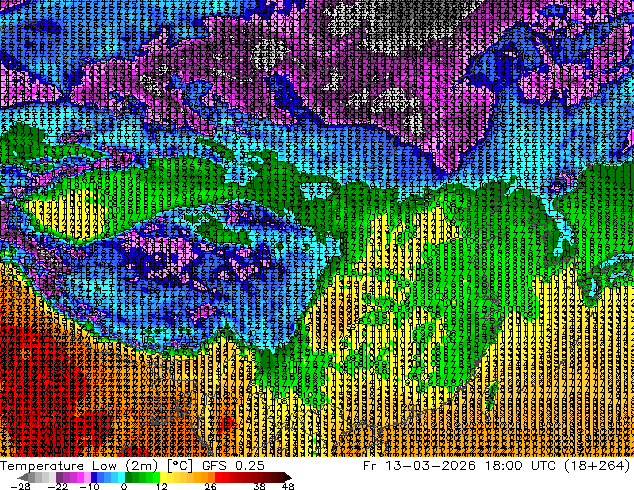This screenshot has height=490, width=634.
Task: Click the '-28' legend label
Action: tap(20, 486)
